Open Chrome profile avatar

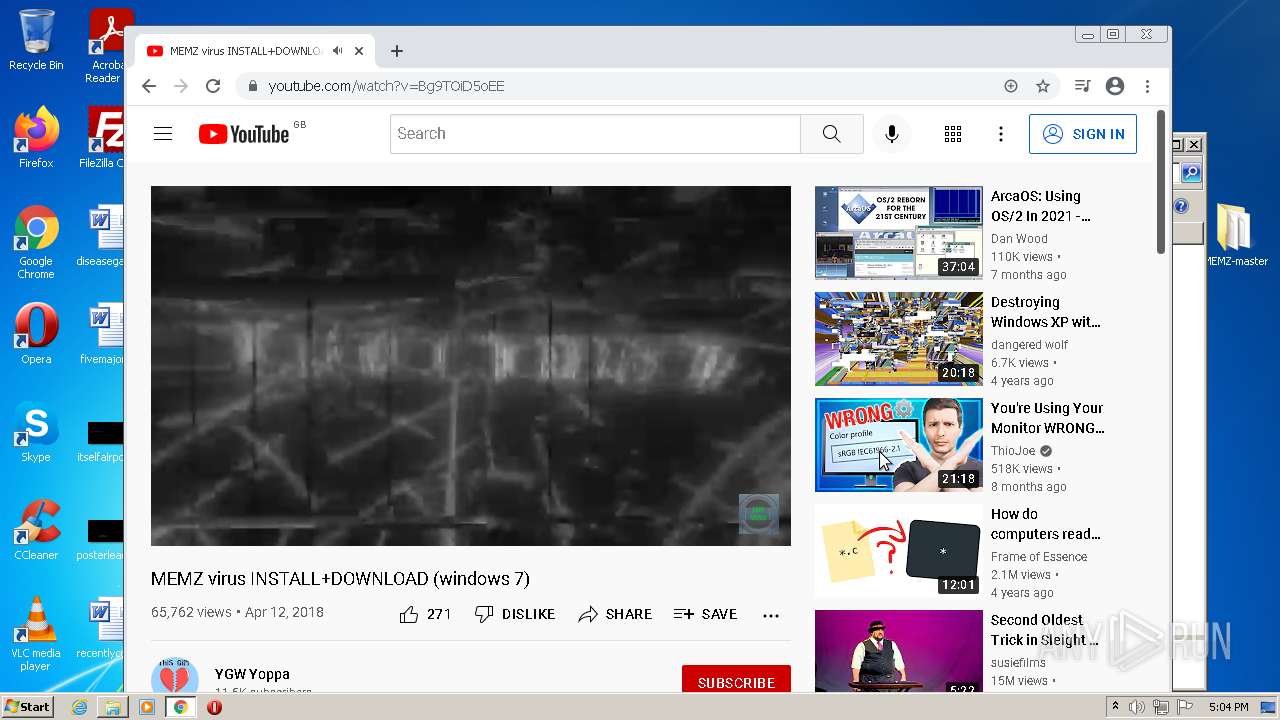coord(1115,86)
